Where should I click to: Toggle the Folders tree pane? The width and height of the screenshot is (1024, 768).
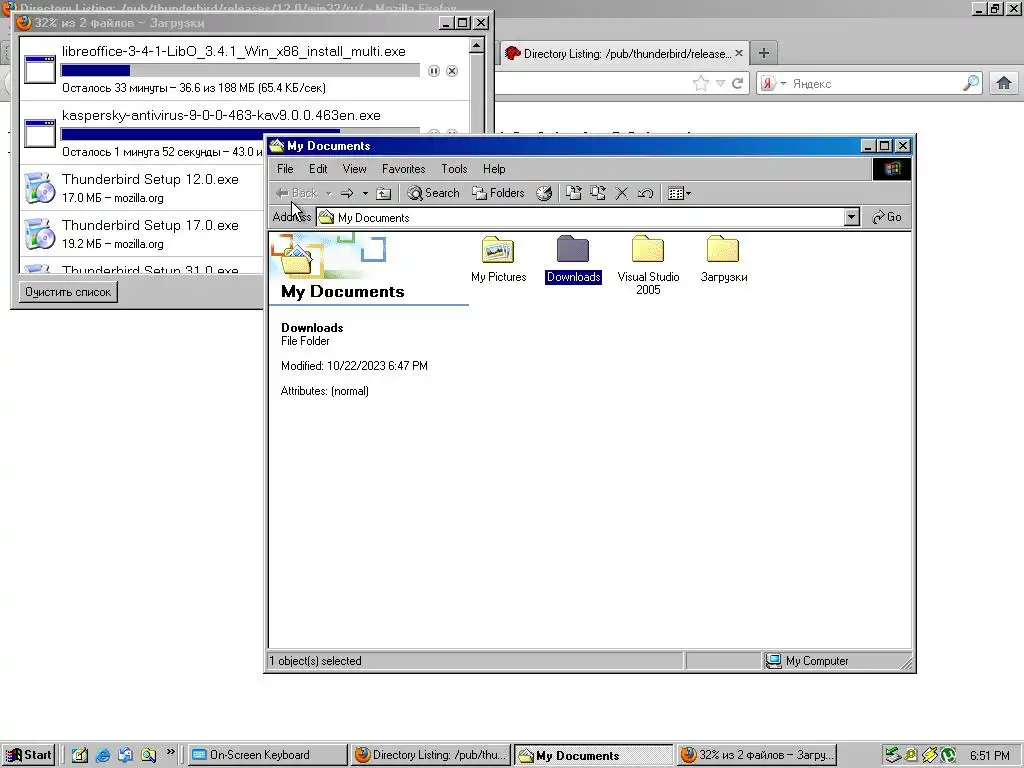(x=498, y=193)
